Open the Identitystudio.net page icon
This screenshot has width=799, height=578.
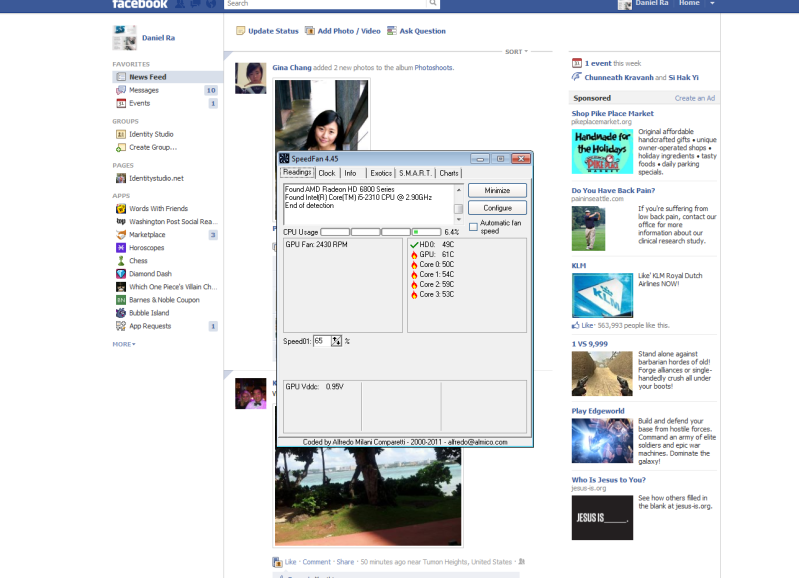coord(121,178)
